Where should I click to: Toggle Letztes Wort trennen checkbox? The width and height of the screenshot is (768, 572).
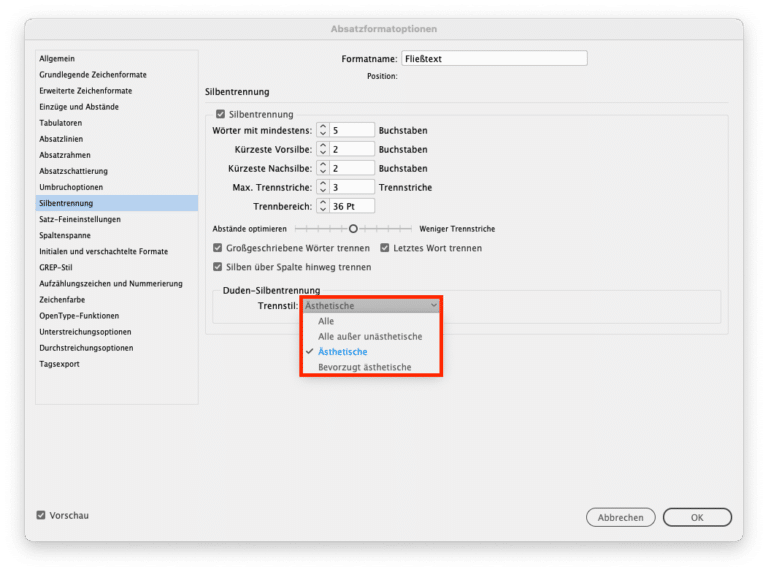coord(385,248)
